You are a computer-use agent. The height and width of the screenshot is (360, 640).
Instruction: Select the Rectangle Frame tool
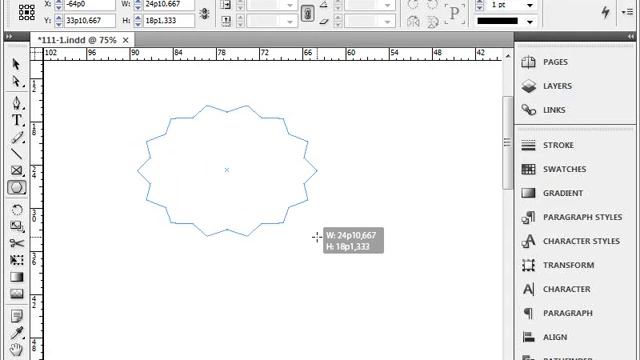pyautogui.click(x=16, y=171)
